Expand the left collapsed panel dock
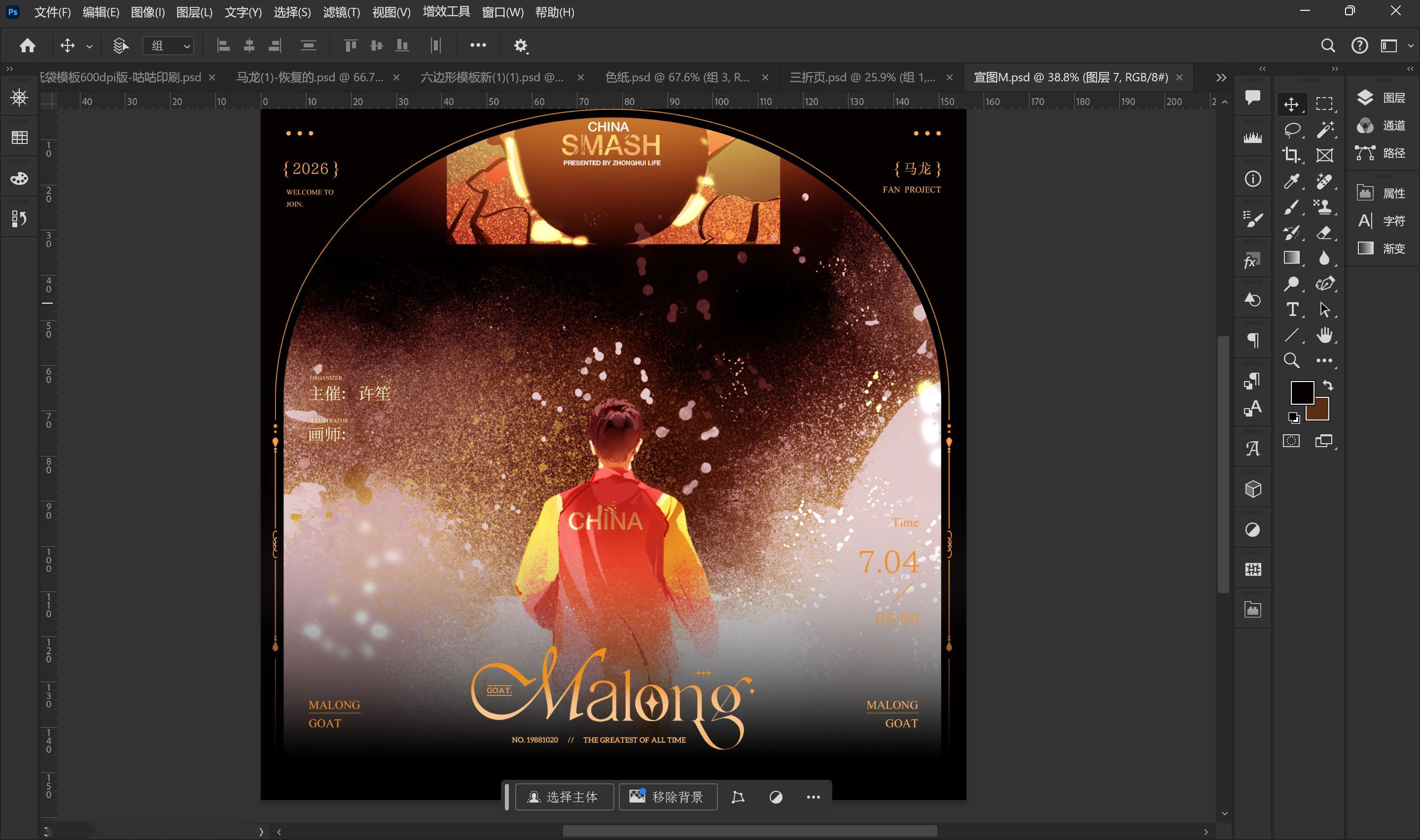This screenshot has height=840, width=1420. point(9,69)
